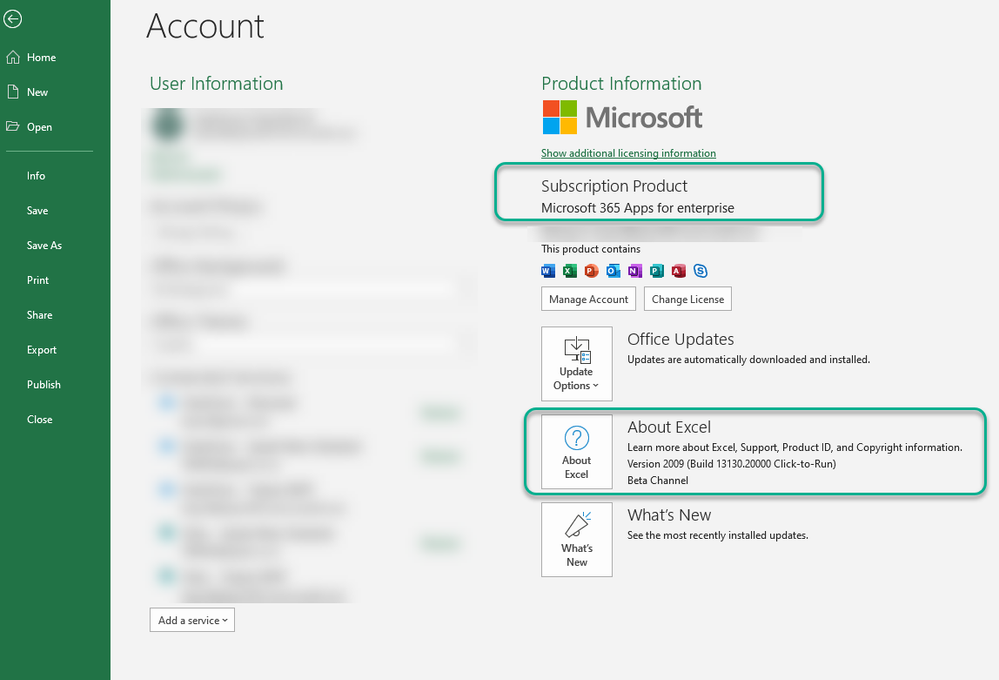Click the Excel app icon
This screenshot has width=999, height=680.
click(x=570, y=271)
